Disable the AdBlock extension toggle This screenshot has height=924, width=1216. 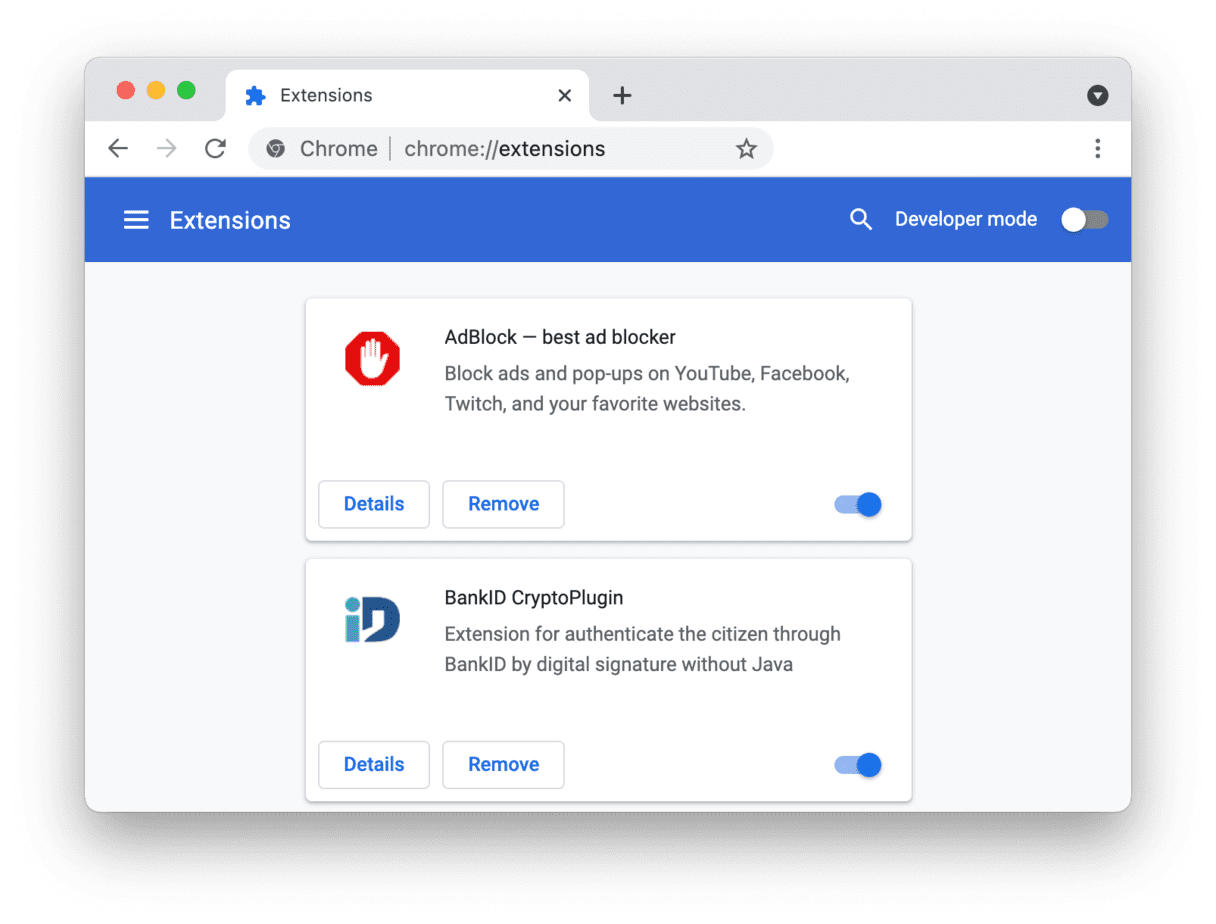tap(858, 505)
